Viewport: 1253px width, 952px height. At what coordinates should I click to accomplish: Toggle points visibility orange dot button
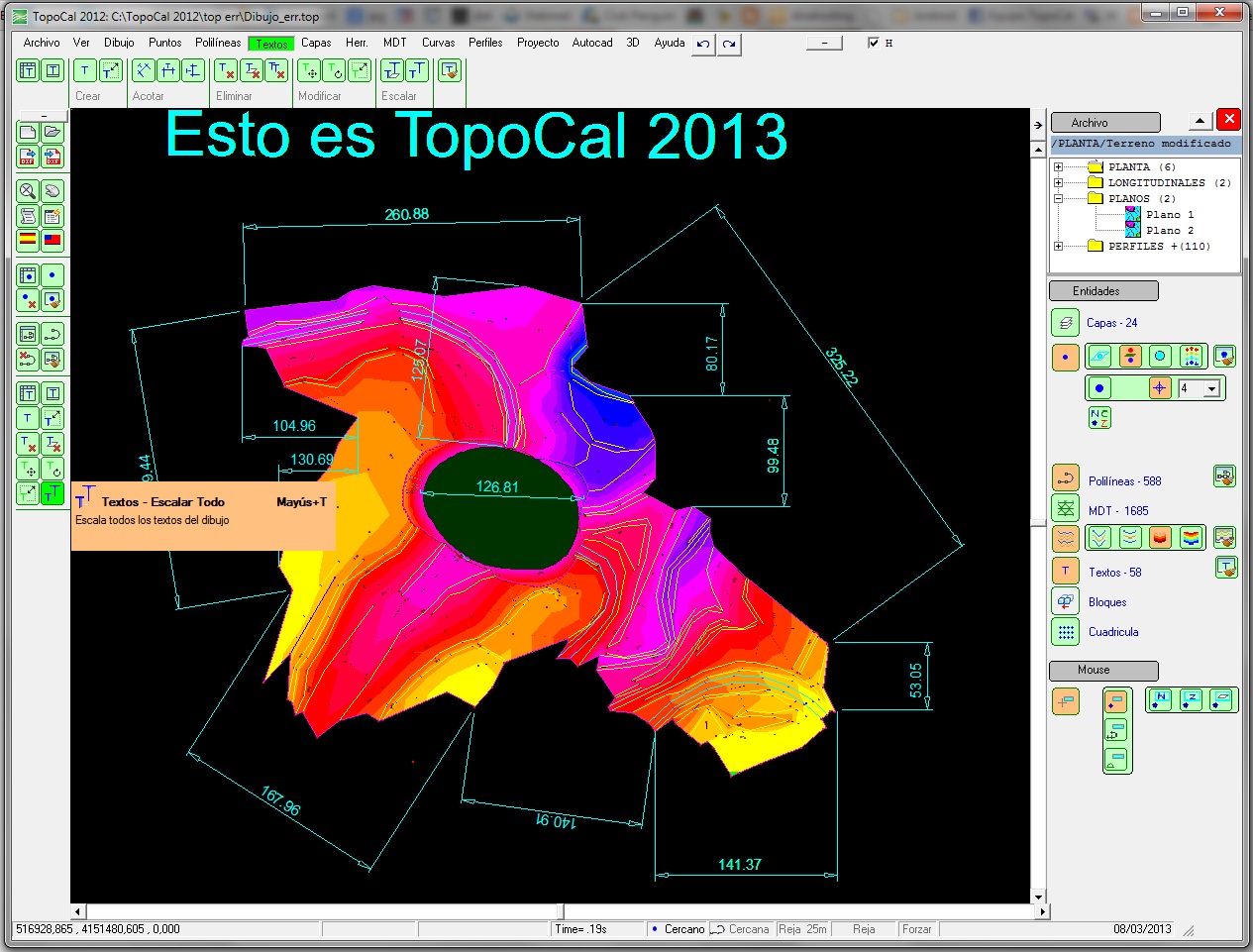[1065, 358]
